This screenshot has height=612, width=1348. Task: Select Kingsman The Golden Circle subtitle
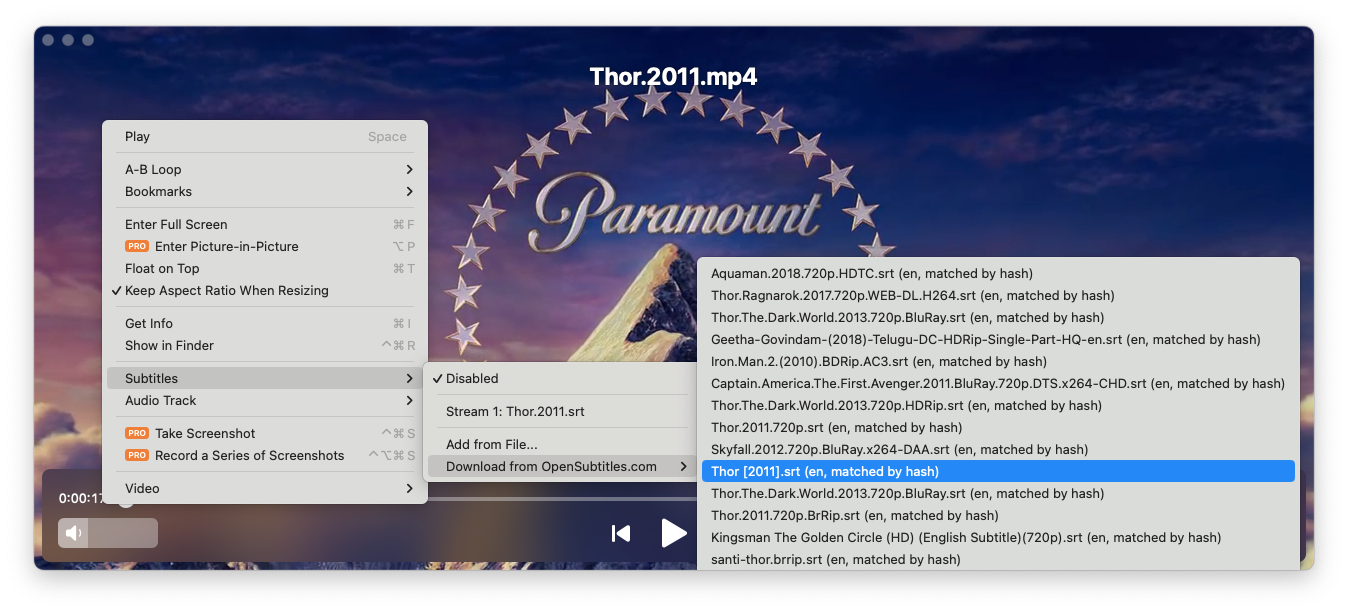(998, 537)
